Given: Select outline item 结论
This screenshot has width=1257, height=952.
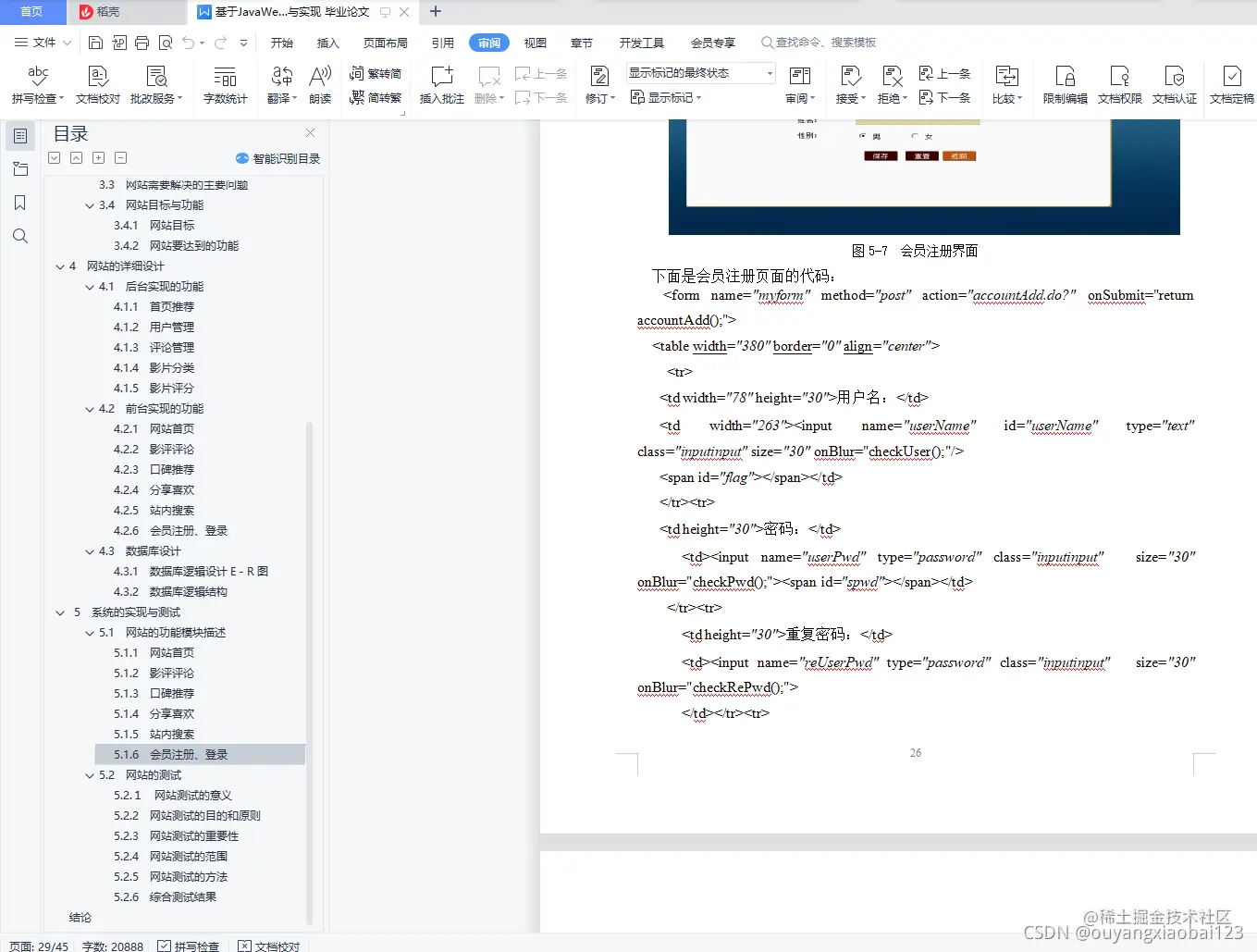Looking at the screenshot, I should pos(80,918).
